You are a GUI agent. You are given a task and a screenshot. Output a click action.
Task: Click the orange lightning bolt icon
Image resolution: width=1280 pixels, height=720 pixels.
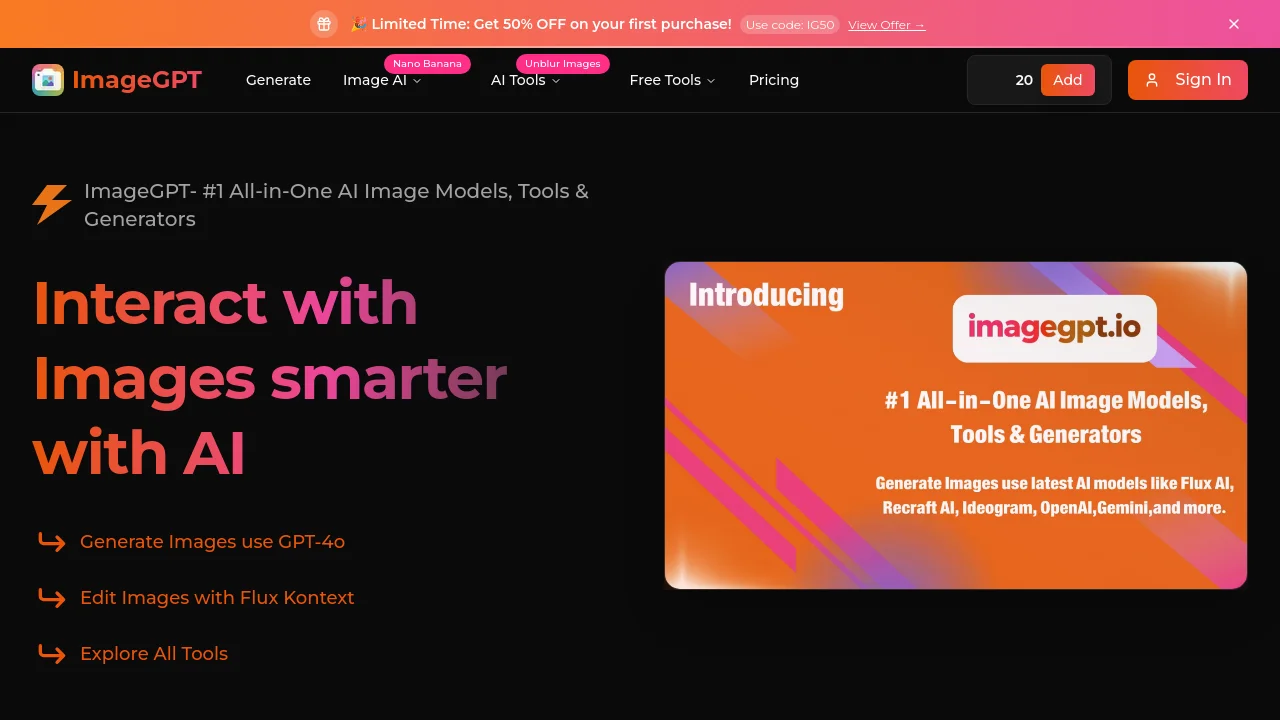52,204
